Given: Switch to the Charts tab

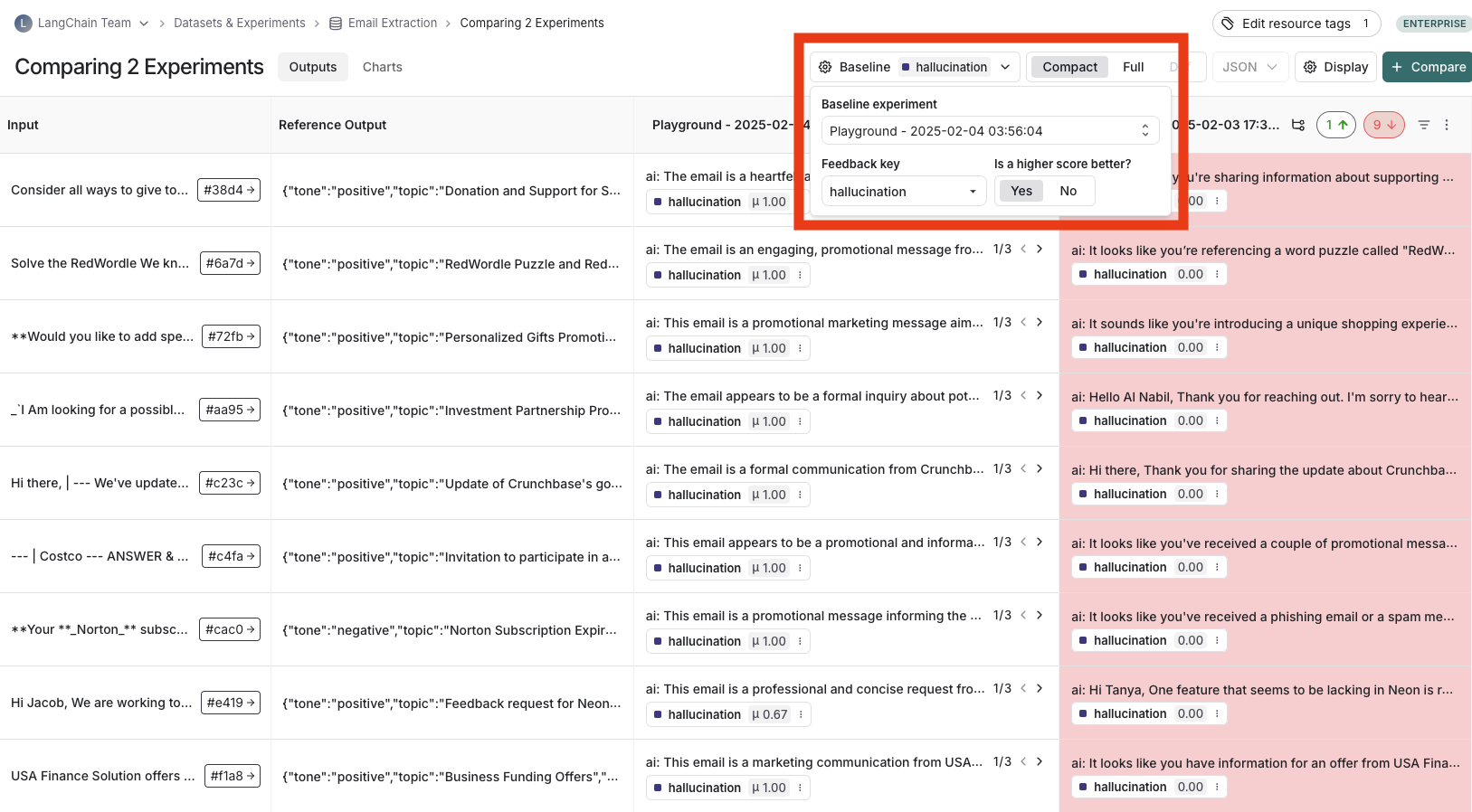Looking at the screenshot, I should point(382,67).
